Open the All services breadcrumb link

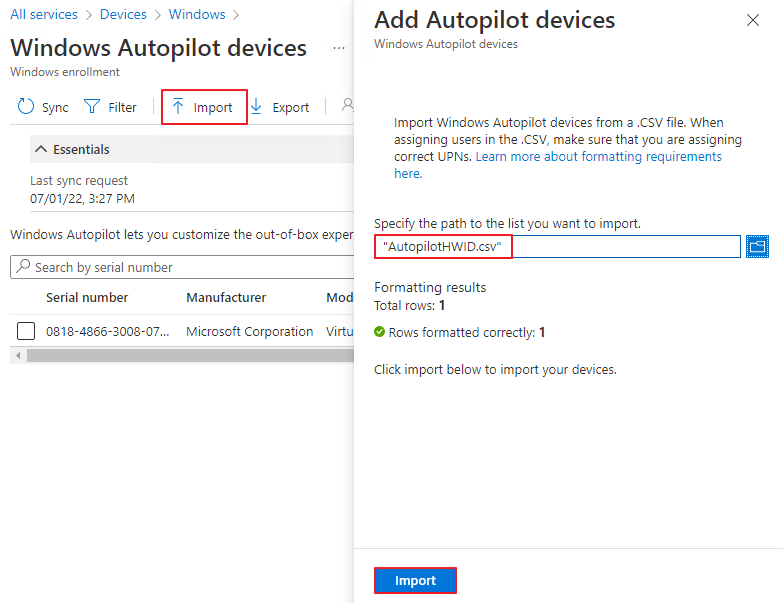point(44,14)
